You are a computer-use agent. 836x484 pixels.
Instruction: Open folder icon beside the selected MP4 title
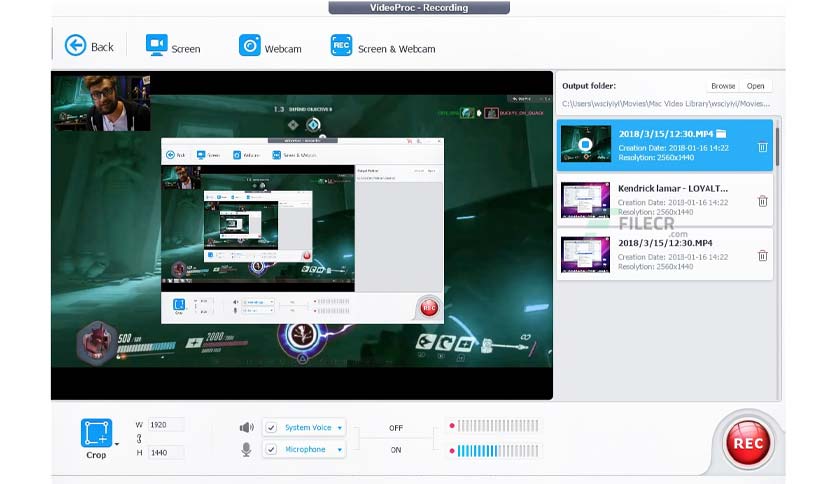pos(722,133)
